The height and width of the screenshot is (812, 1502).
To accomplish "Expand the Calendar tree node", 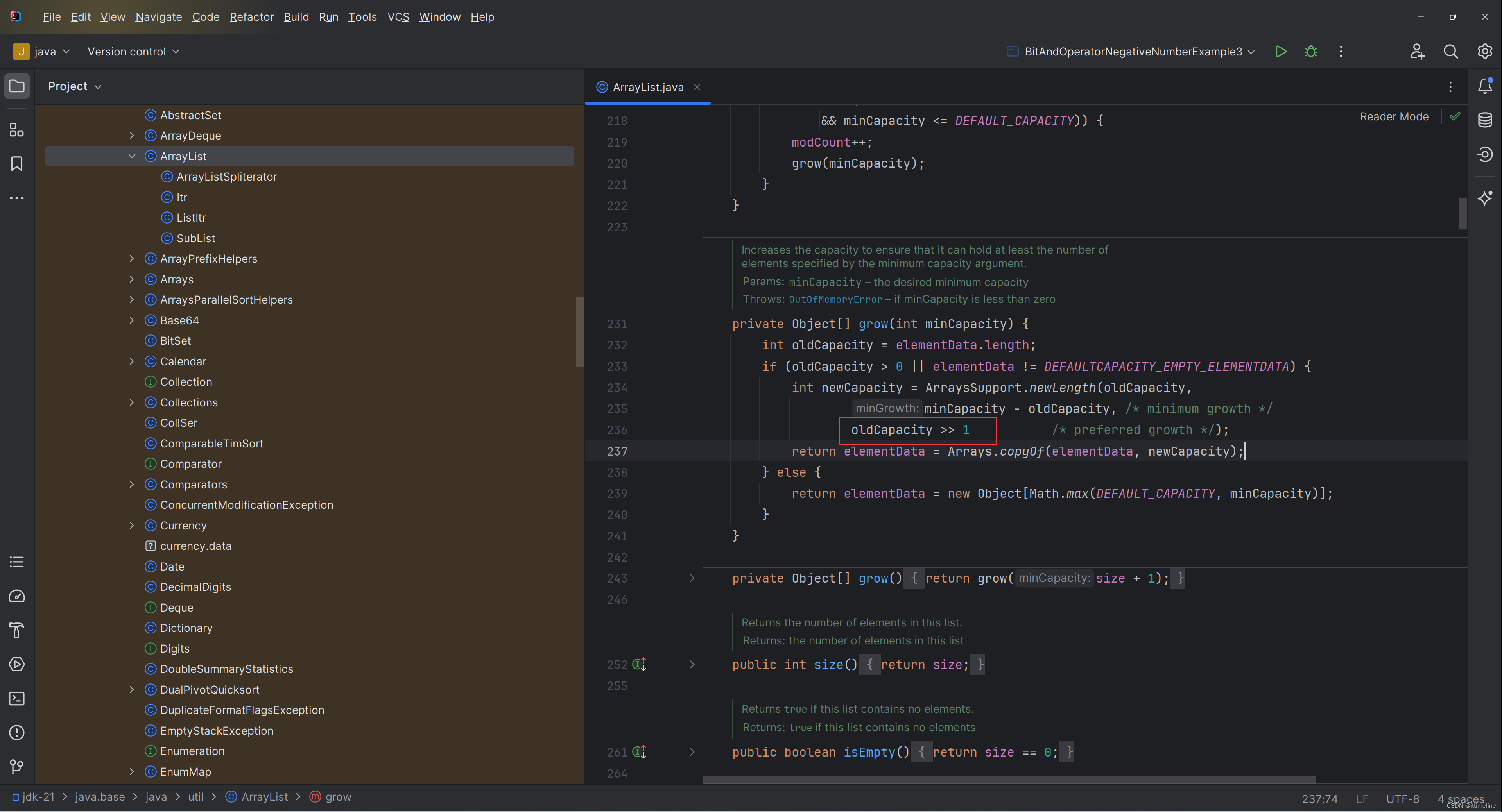I will pyautogui.click(x=132, y=361).
